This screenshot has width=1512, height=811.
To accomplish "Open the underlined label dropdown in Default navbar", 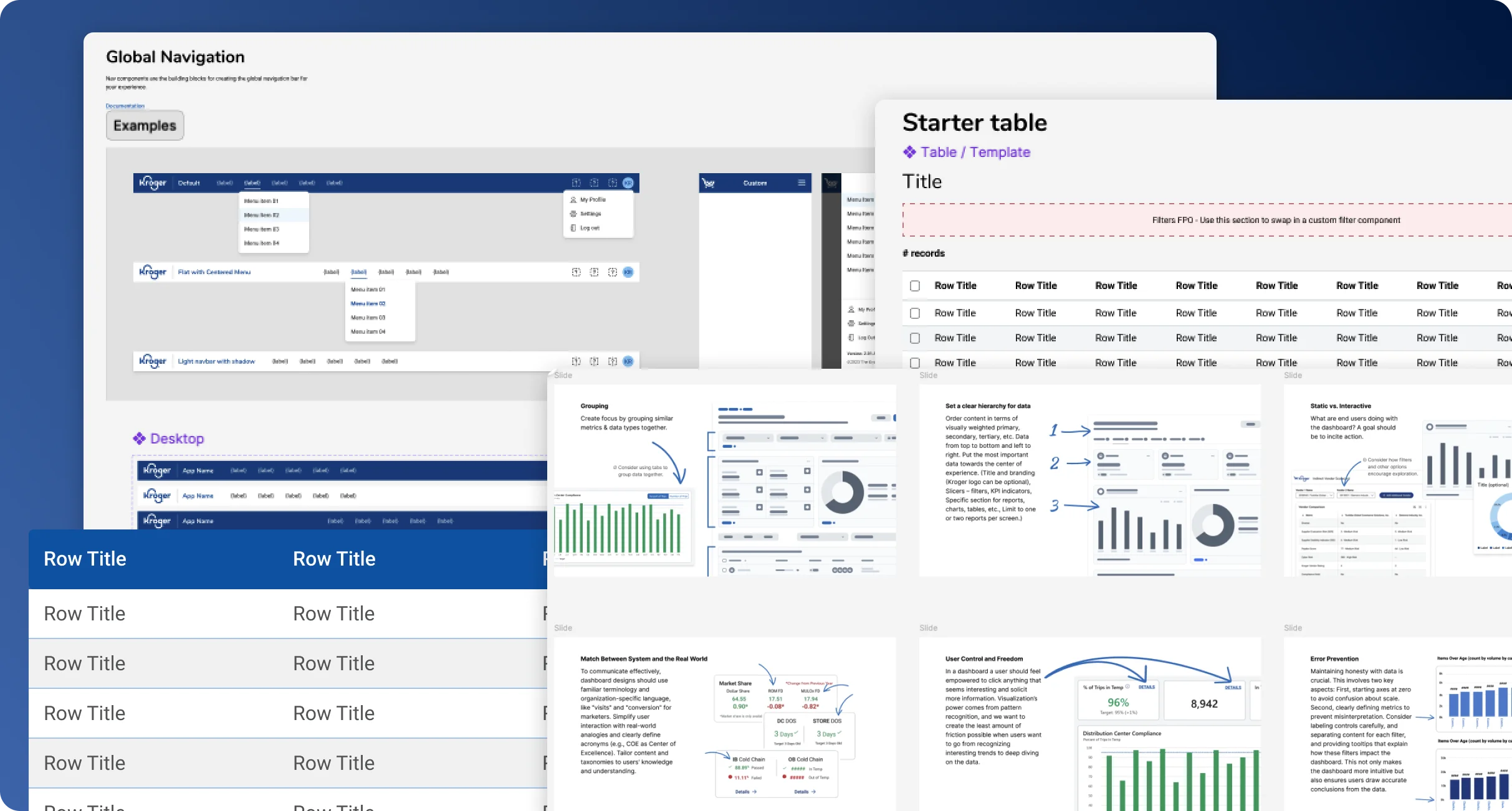I will (x=252, y=183).
